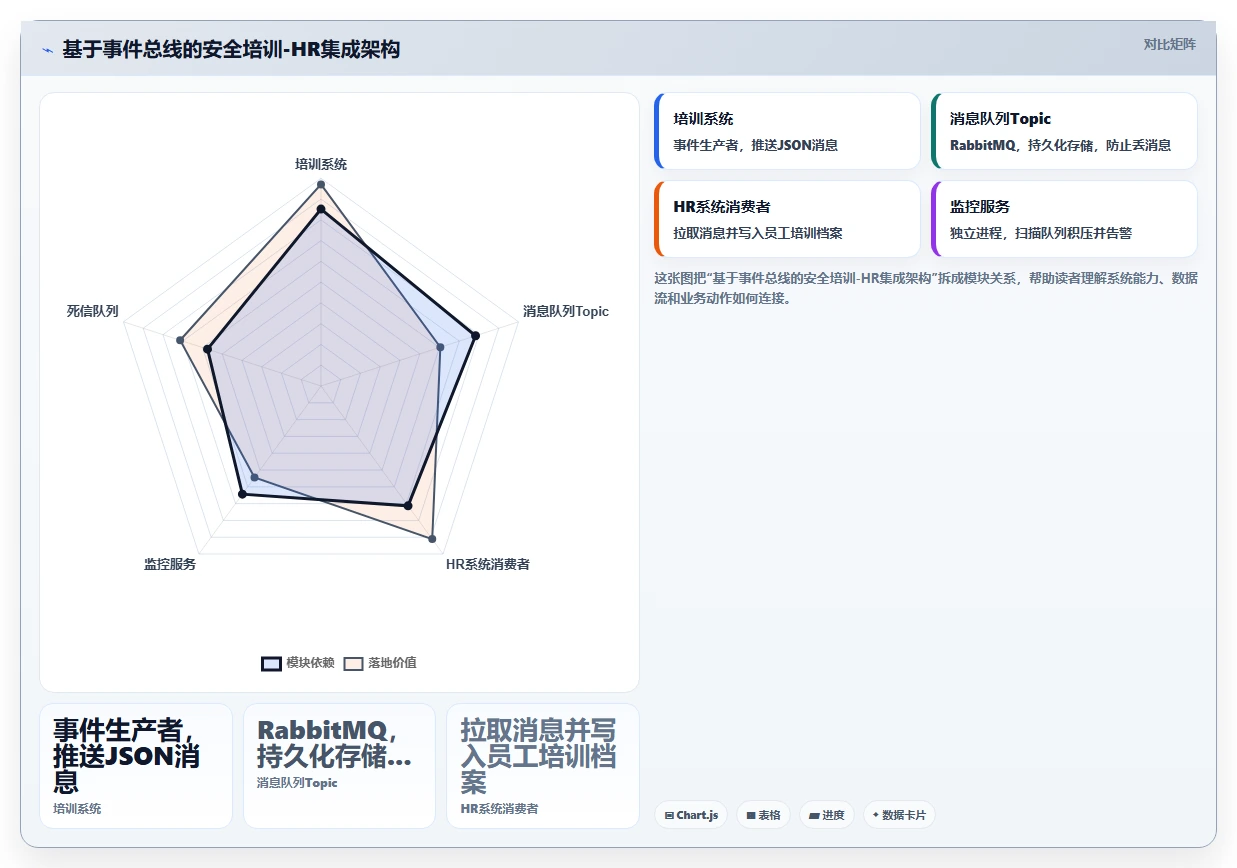Click the HR系统消费者 radar axis label
This screenshot has width=1237, height=868.
click(488, 564)
